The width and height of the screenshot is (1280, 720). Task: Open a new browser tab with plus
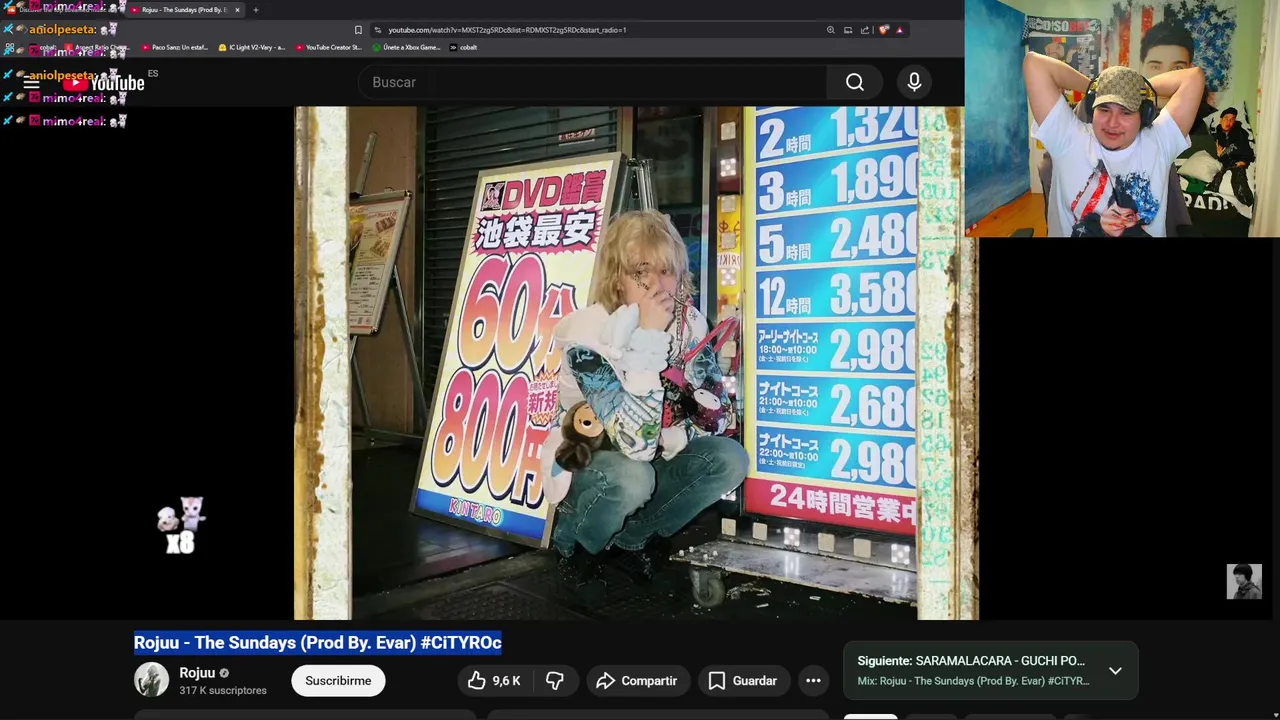pyautogui.click(x=256, y=10)
